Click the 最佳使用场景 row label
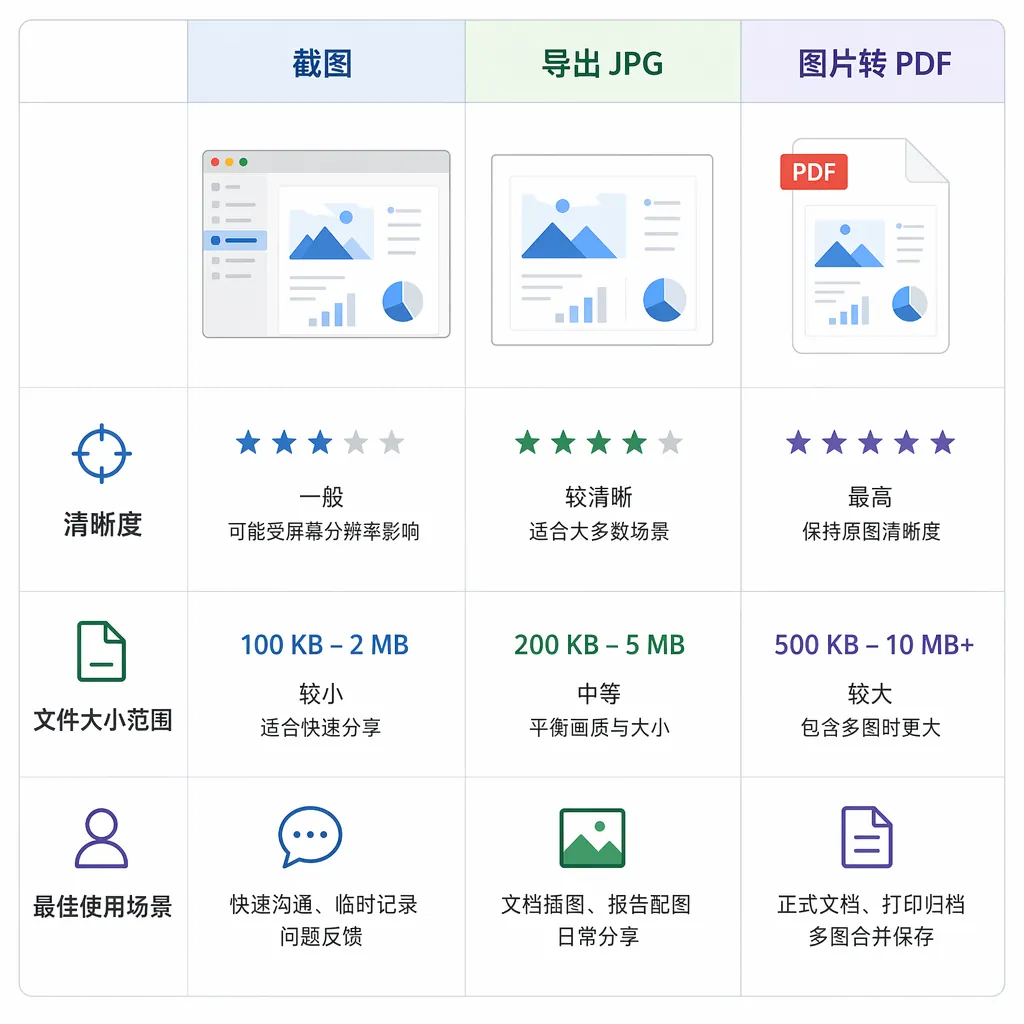The width and height of the screenshot is (1024, 1024). [x=103, y=906]
